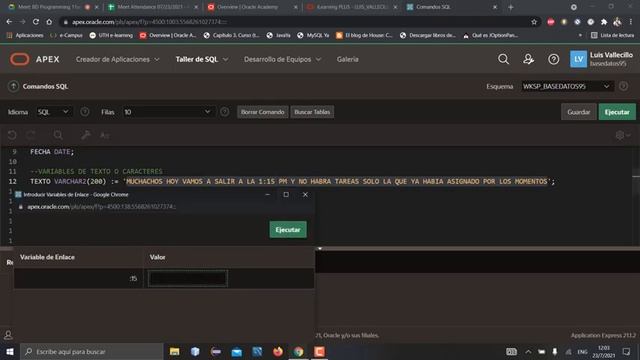Screen dimensions: 640x360
Task: Click the editor redo icon
Action: pyautogui.click(x=31, y=135)
